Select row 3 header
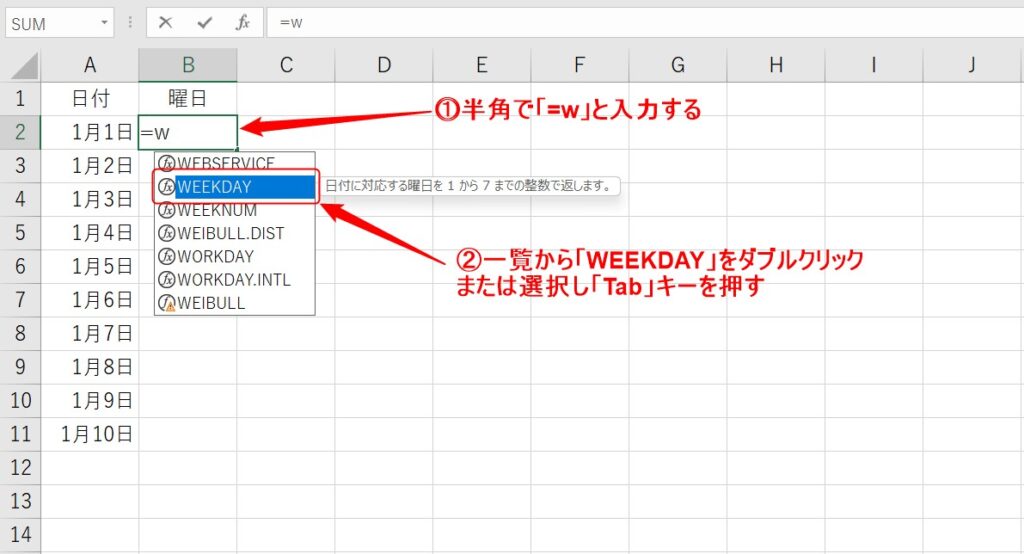The image size is (1024, 554). (20, 166)
